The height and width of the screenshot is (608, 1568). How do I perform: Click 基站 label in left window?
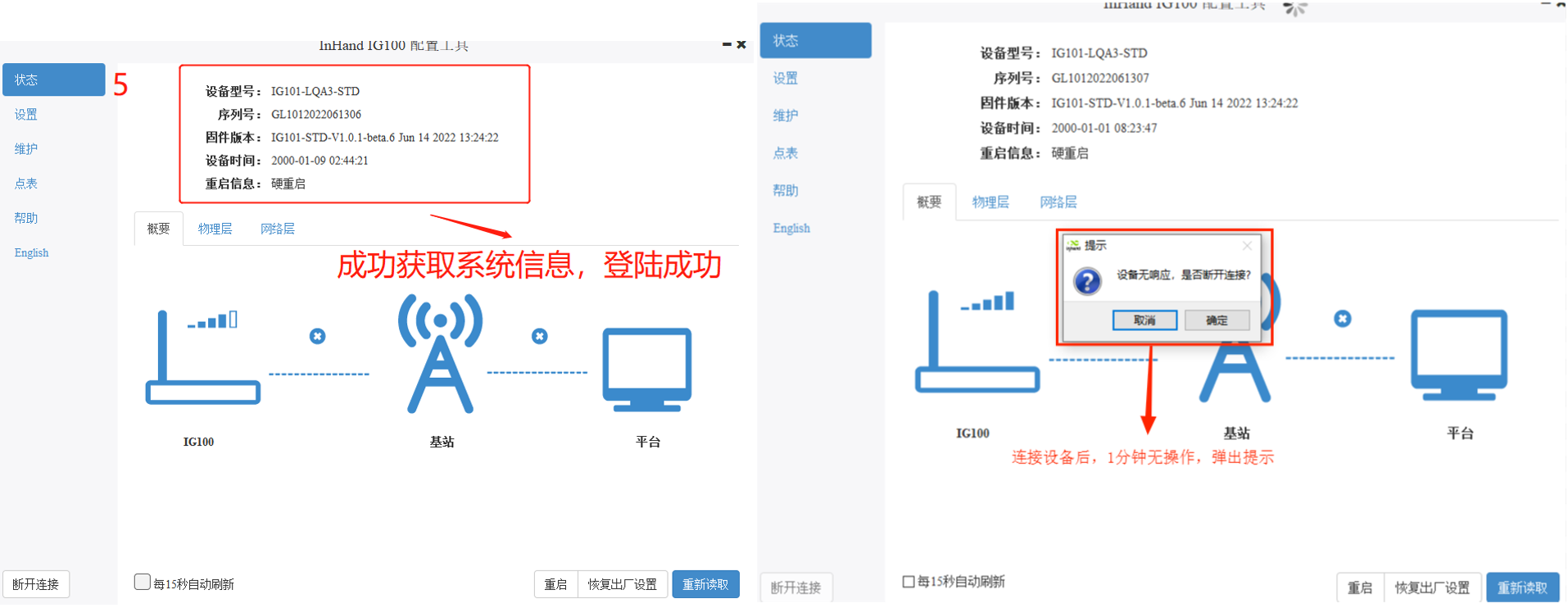click(x=442, y=442)
